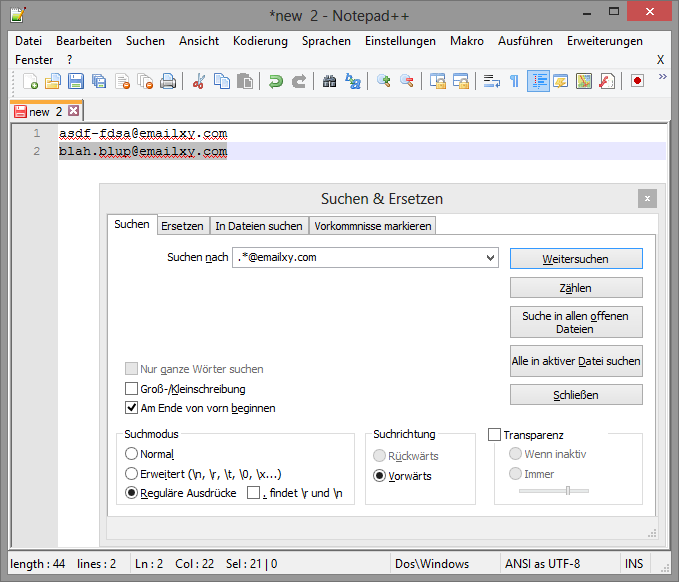
Task: Click the red Record macro icon
Action: point(637,81)
